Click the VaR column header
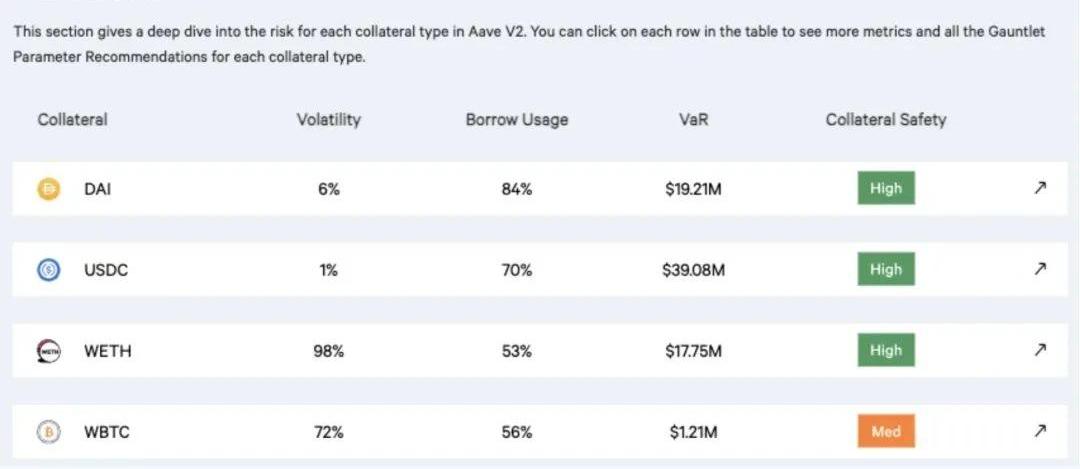 [x=693, y=120]
